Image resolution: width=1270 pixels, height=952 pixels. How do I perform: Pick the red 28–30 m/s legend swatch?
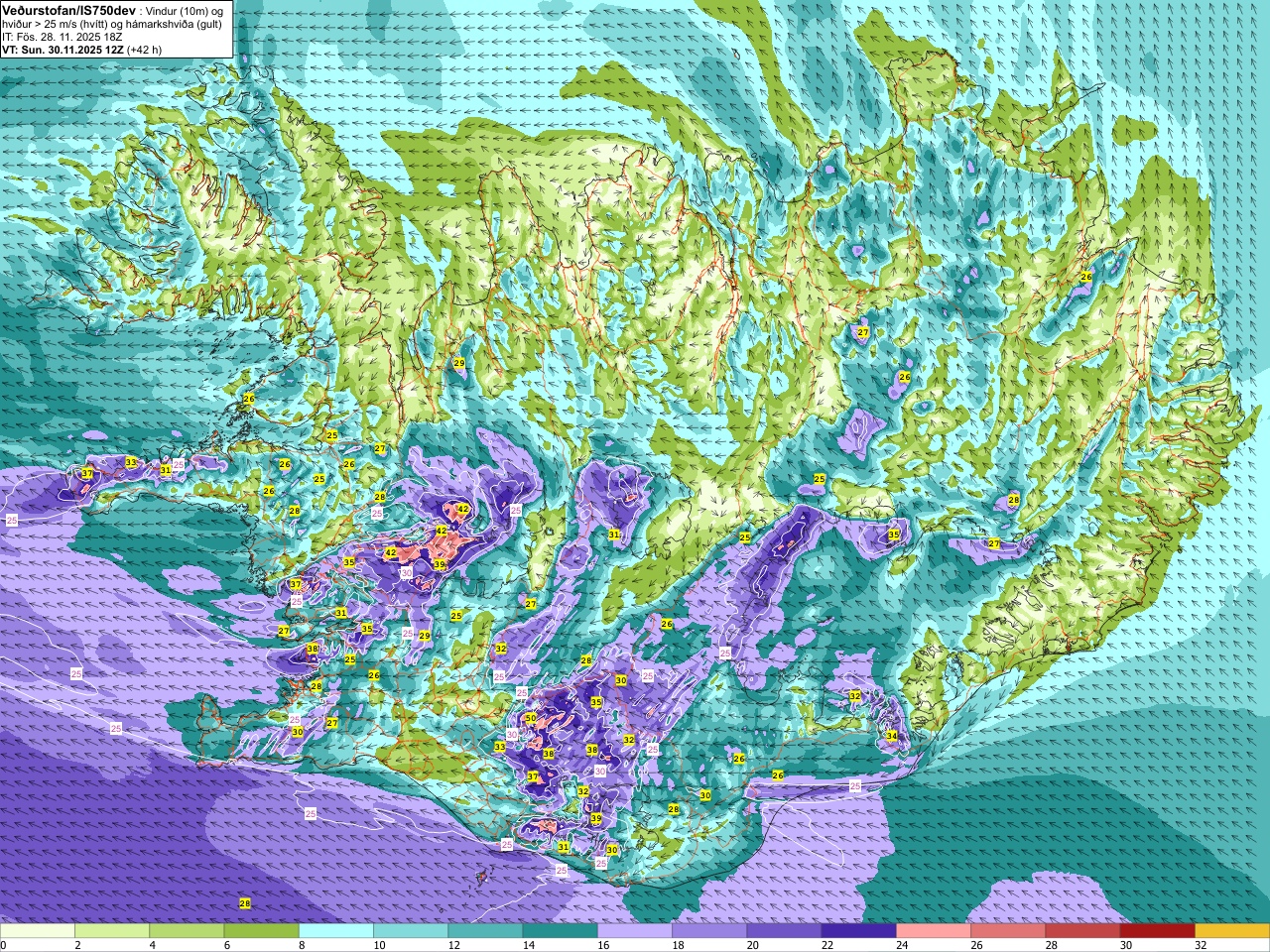pyautogui.click(x=1082, y=931)
